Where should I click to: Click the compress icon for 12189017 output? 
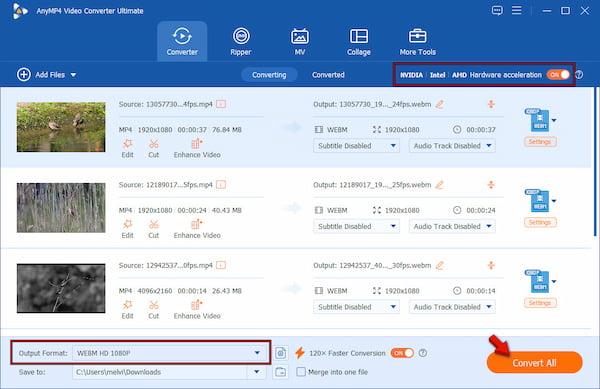pos(491,185)
